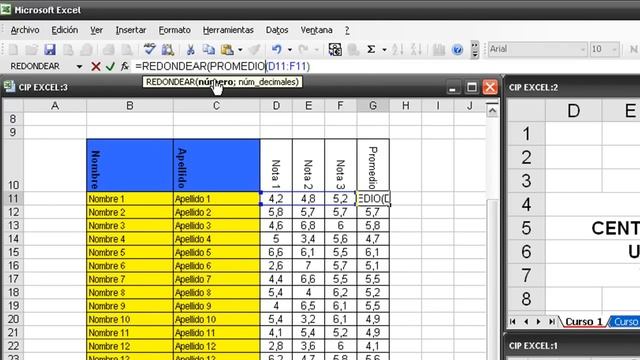This screenshot has width=640, height=360.
Task: Click the Format Painter brush icon
Action: [255, 50]
